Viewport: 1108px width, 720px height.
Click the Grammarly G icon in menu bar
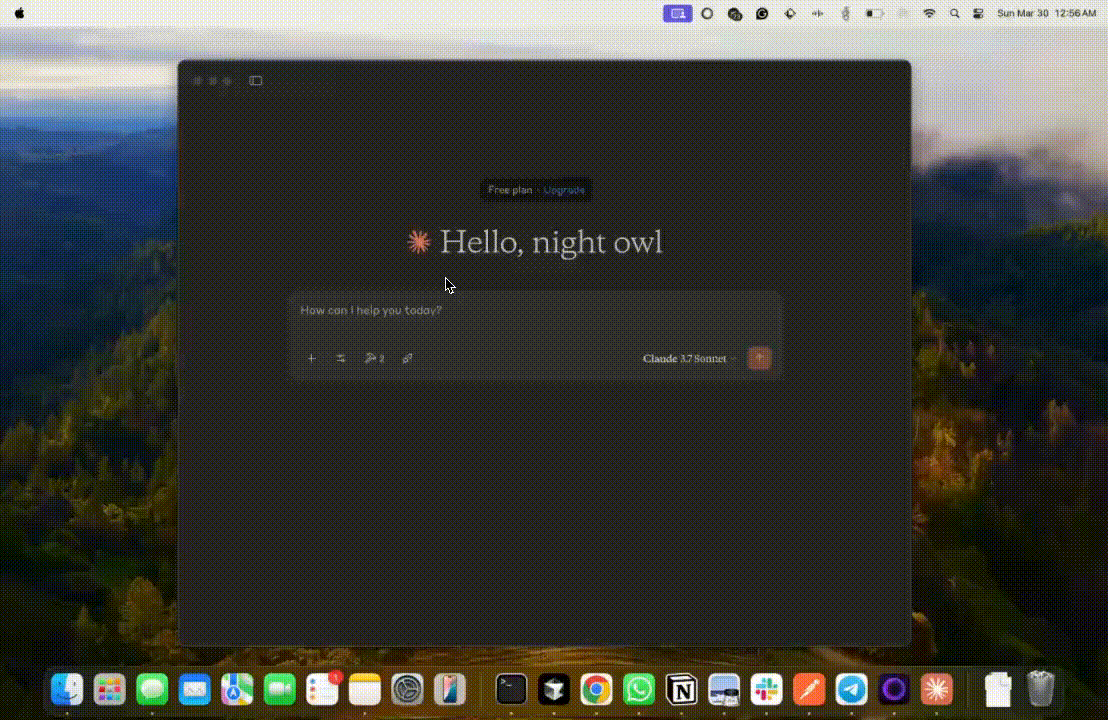[762, 13]
